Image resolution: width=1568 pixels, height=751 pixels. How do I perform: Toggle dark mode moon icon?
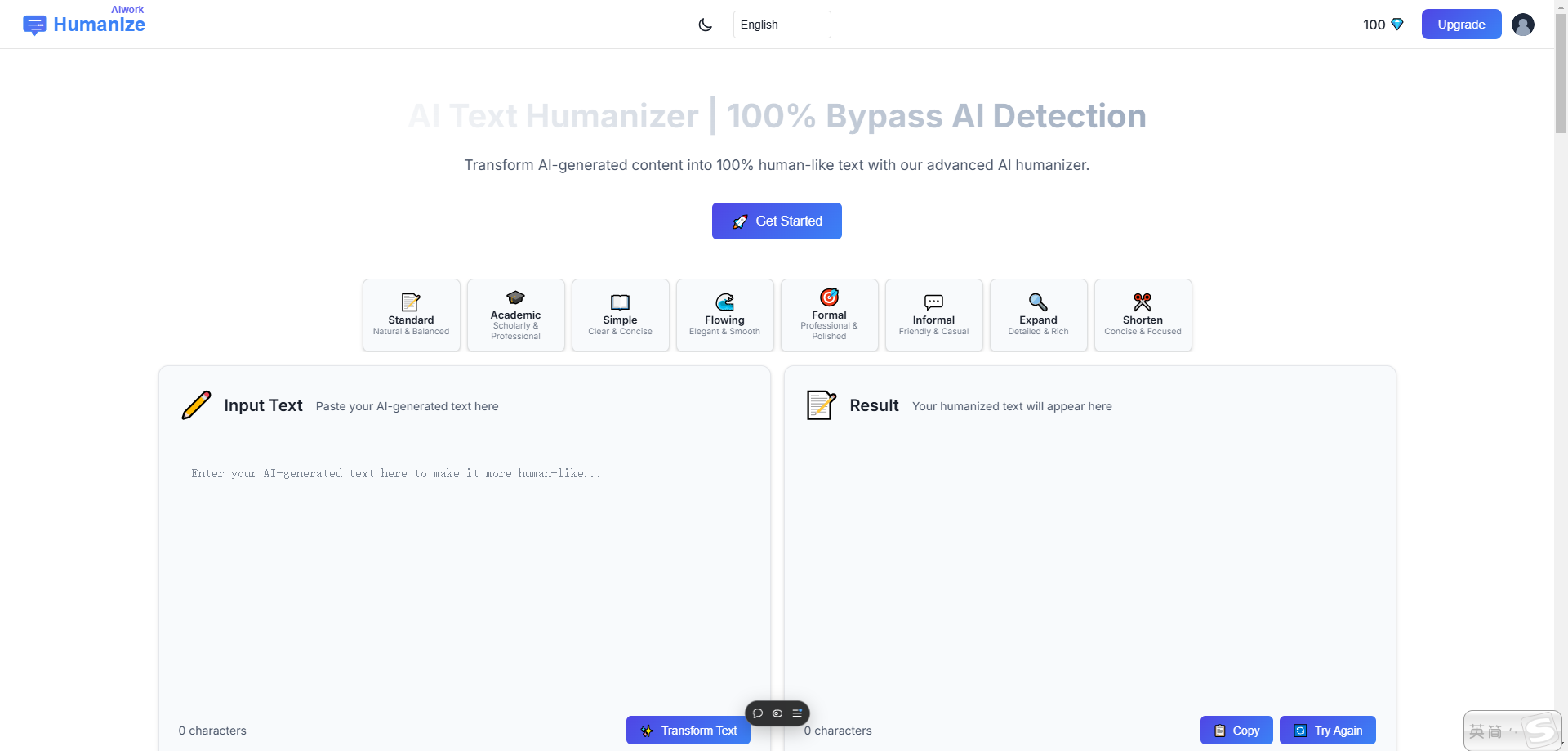(x=706, y=25)
